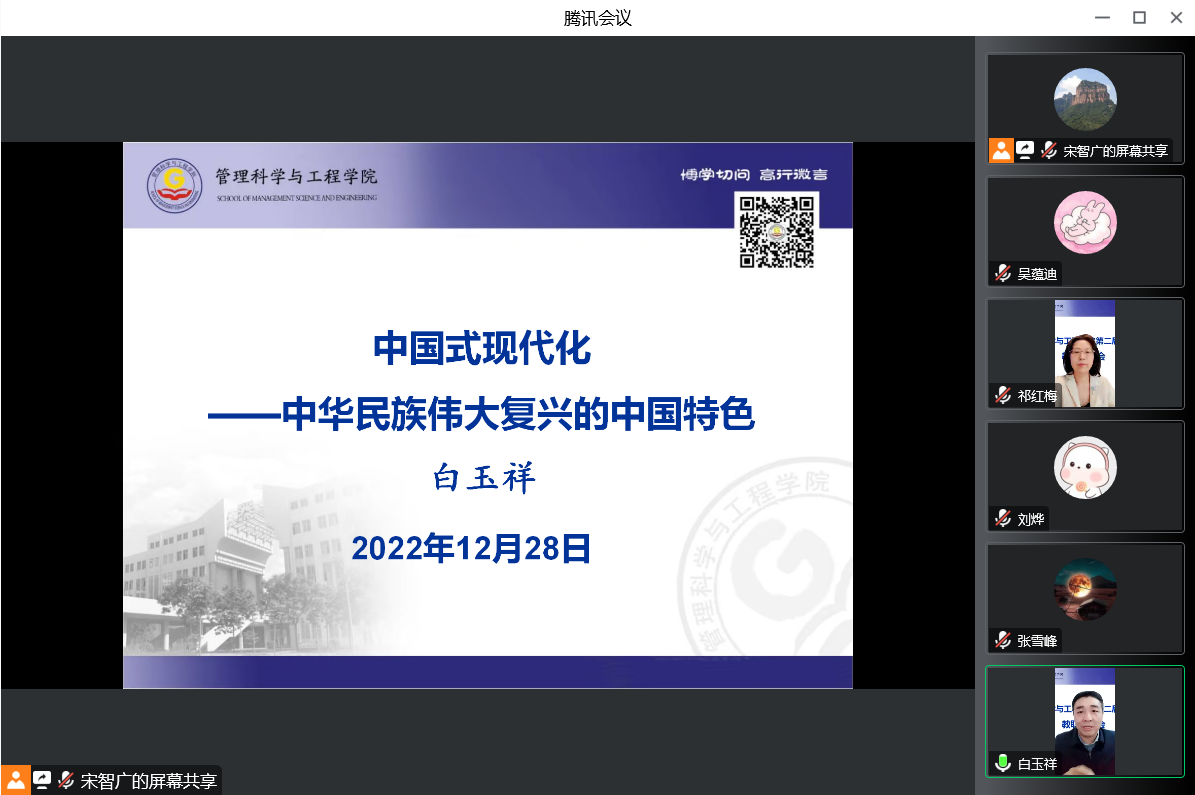Viewport: 1195px width, 795px height.
Task: Click 白玉祥's green active microphone icon
Action: pyautogui.click(x=1003, y=763)
